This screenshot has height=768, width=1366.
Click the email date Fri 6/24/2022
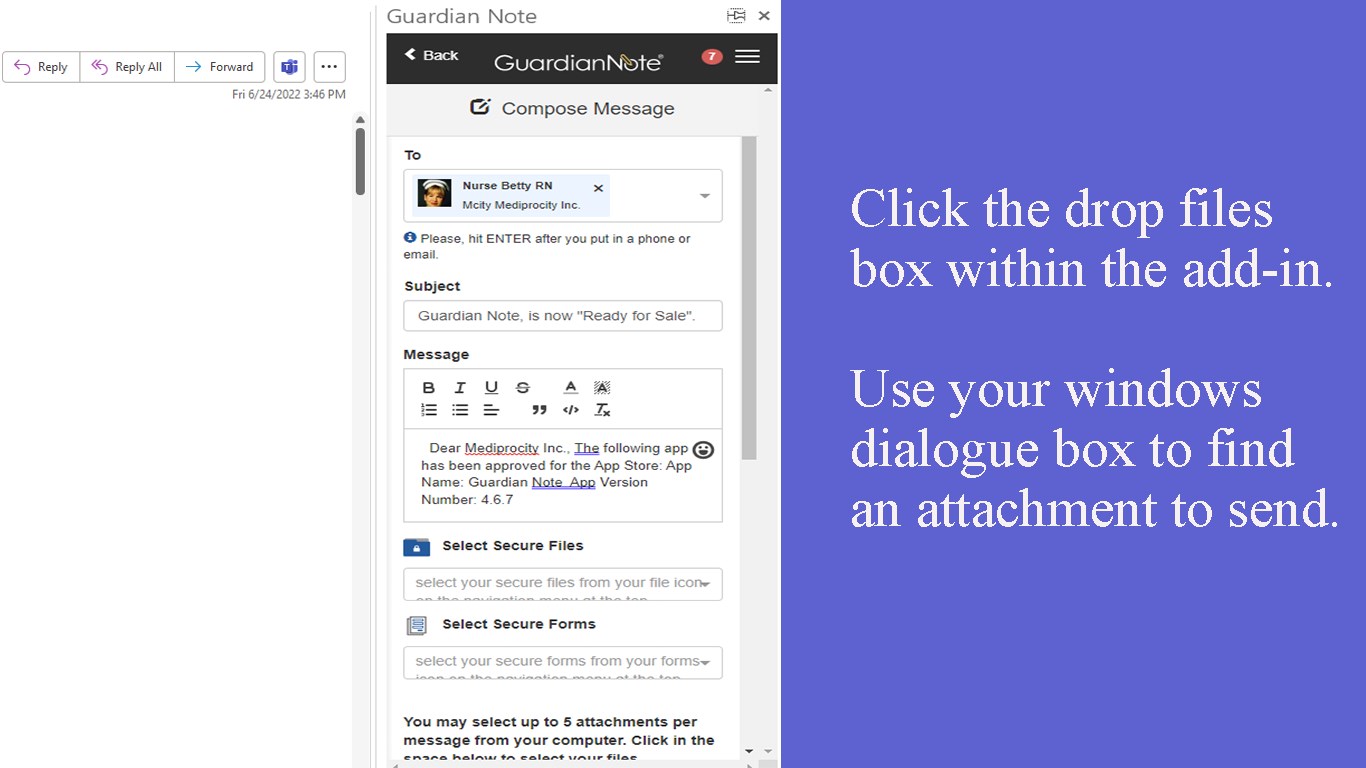(x=289, y=94)
